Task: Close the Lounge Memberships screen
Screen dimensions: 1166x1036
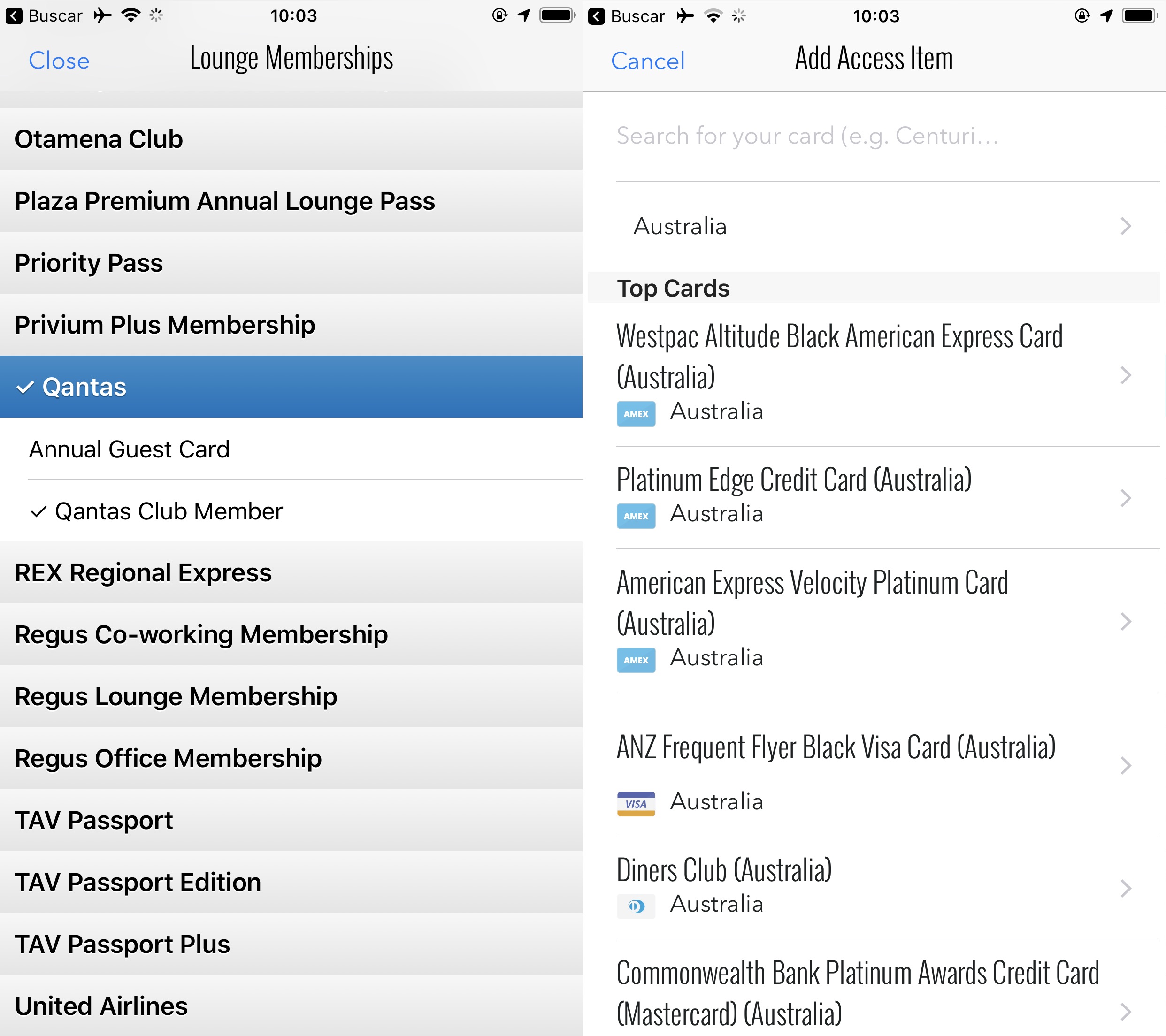Action: pyautogui.click(x=59, y=61)
